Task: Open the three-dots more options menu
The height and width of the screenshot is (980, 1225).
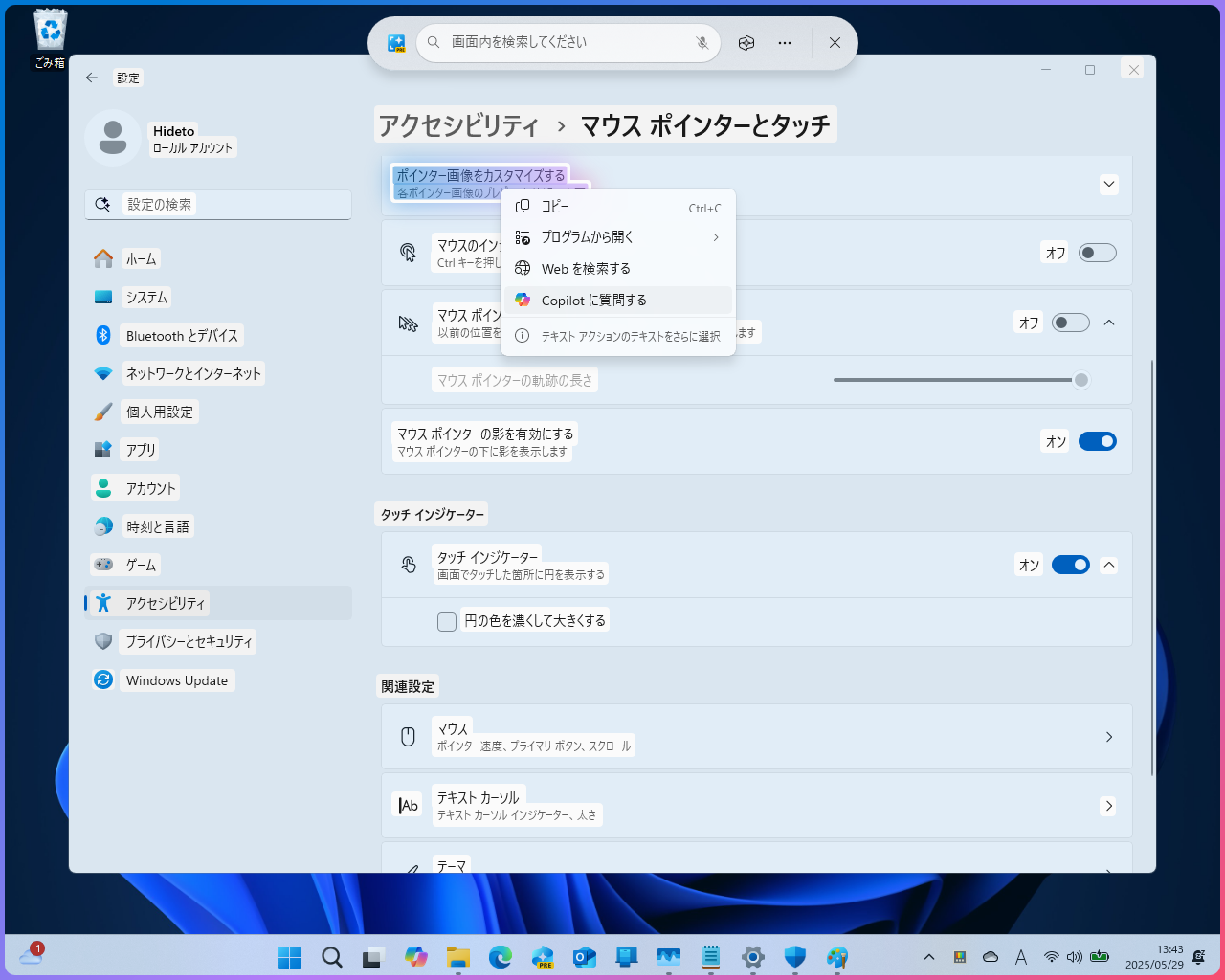Action: pyautogui.click(x=785, y=43)
